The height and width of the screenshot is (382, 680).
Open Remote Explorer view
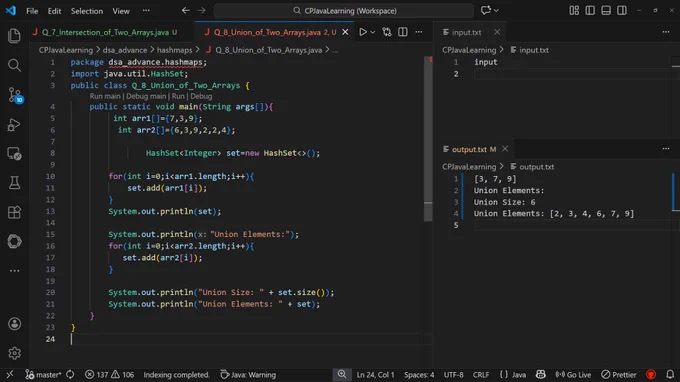click(x=14, y=154)
